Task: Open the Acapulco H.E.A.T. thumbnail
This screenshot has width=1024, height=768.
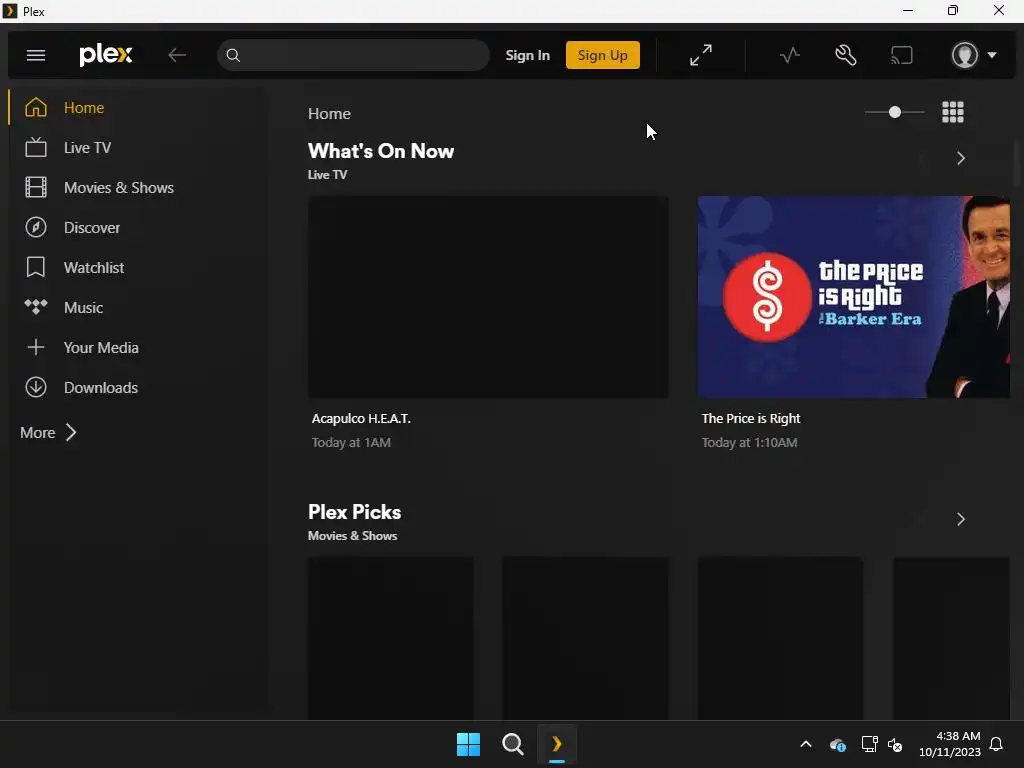Action: [488, 297]
